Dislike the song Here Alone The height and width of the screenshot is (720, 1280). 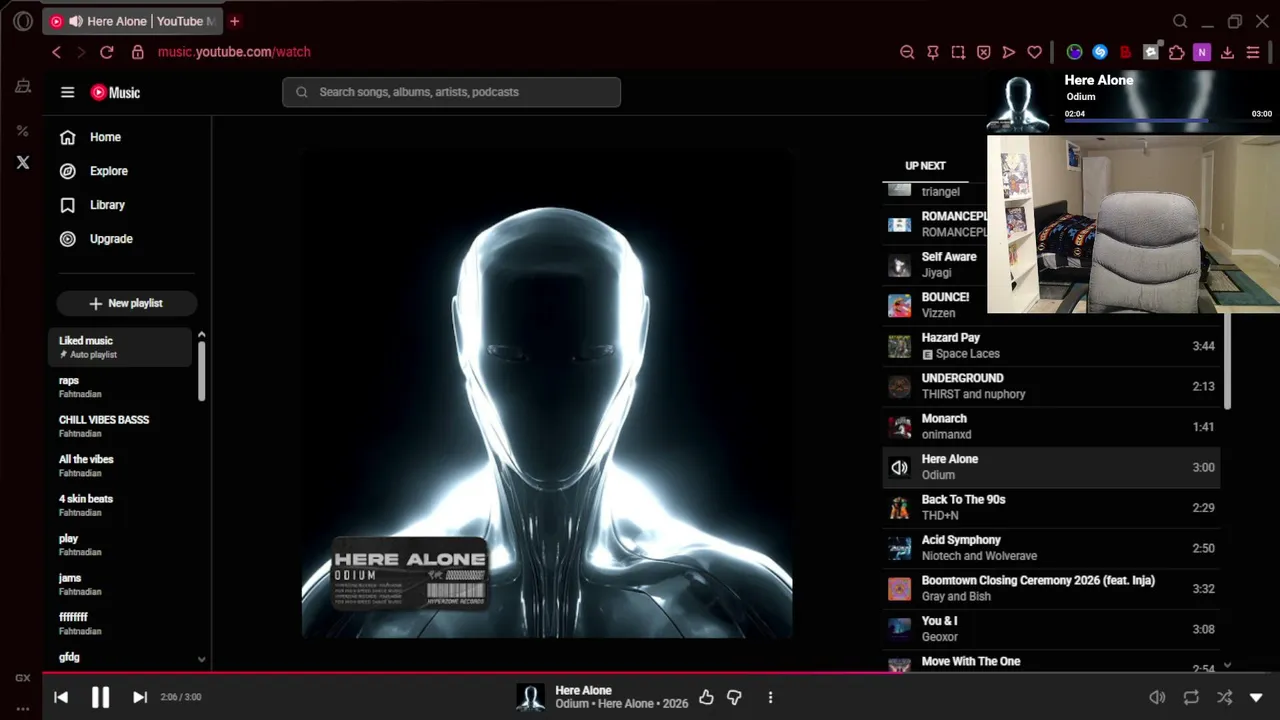734,697
